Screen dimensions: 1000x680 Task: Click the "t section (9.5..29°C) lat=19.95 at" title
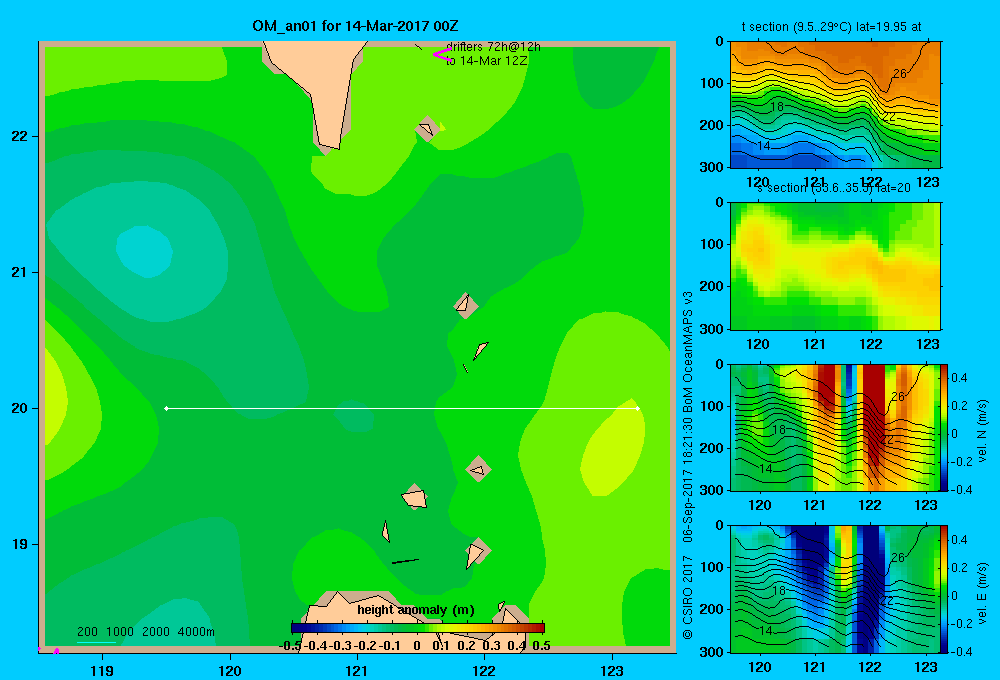tap(831, 27)
